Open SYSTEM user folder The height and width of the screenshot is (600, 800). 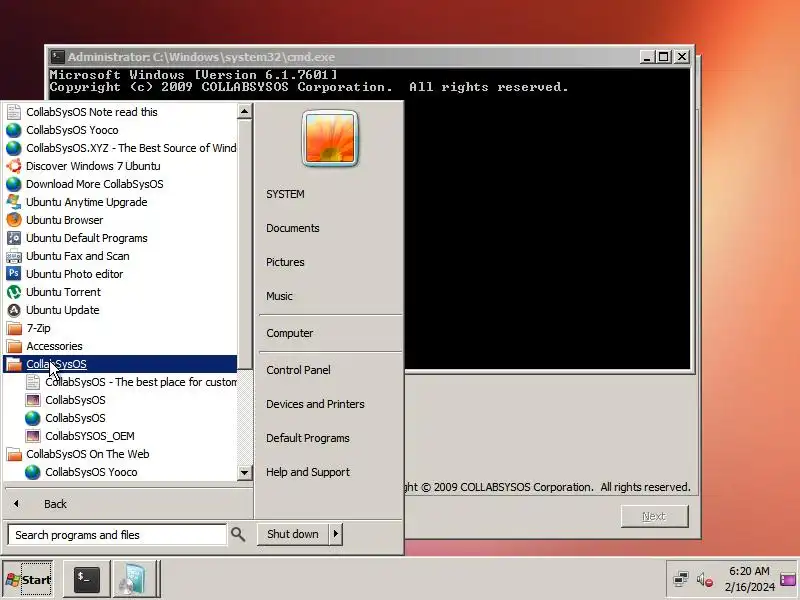point(285,194)
